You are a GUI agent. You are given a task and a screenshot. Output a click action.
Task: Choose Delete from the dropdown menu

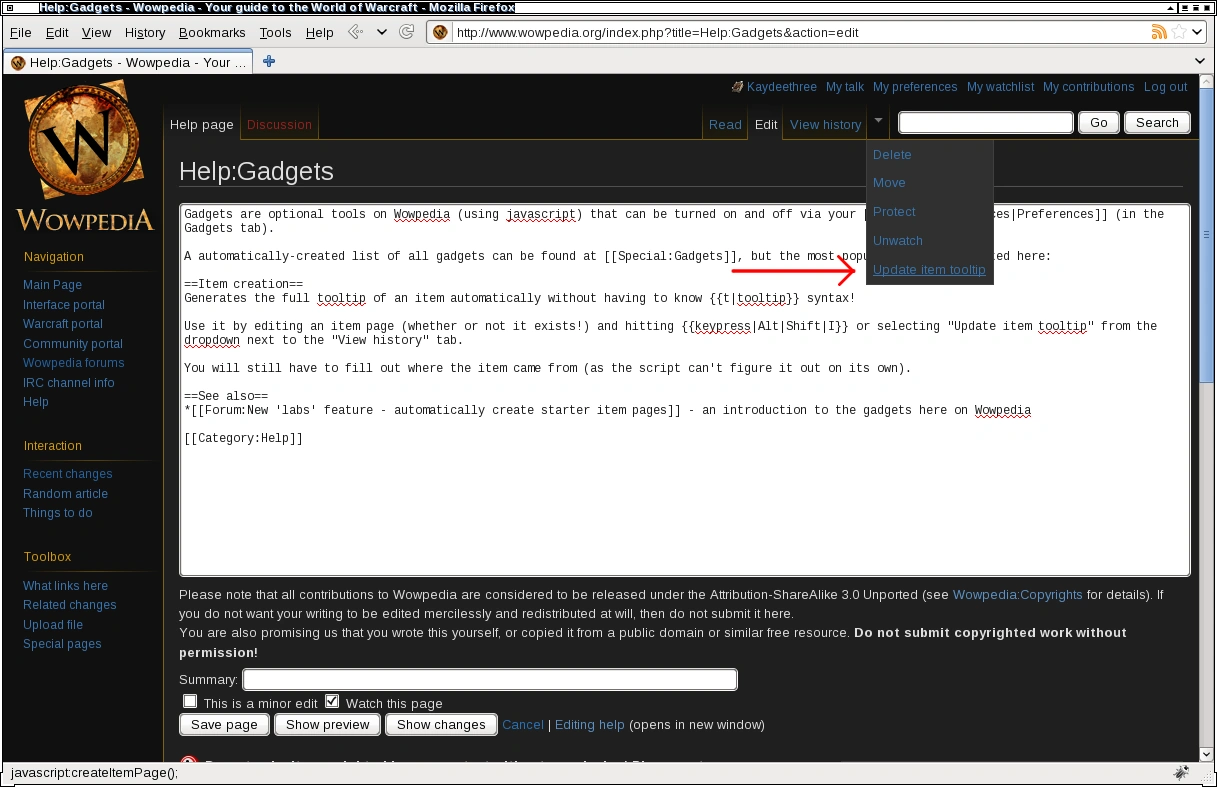point(892,154)
